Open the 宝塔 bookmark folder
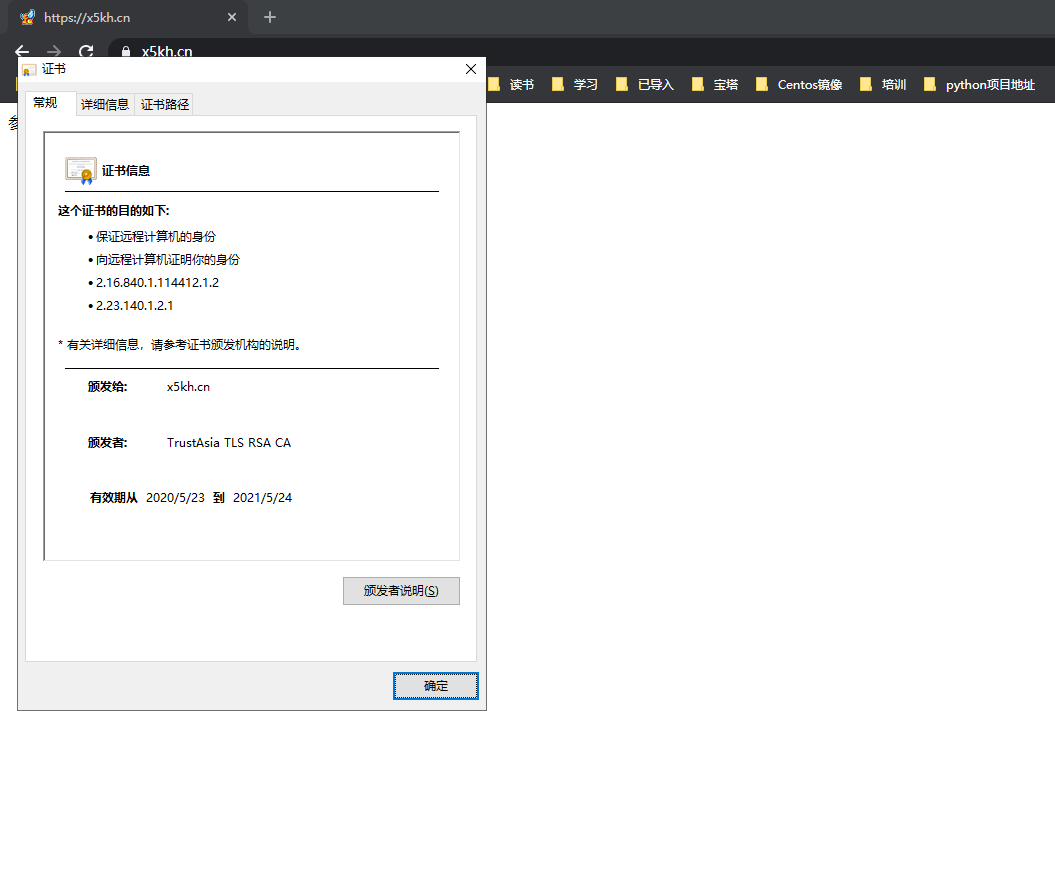 [715, 84]
